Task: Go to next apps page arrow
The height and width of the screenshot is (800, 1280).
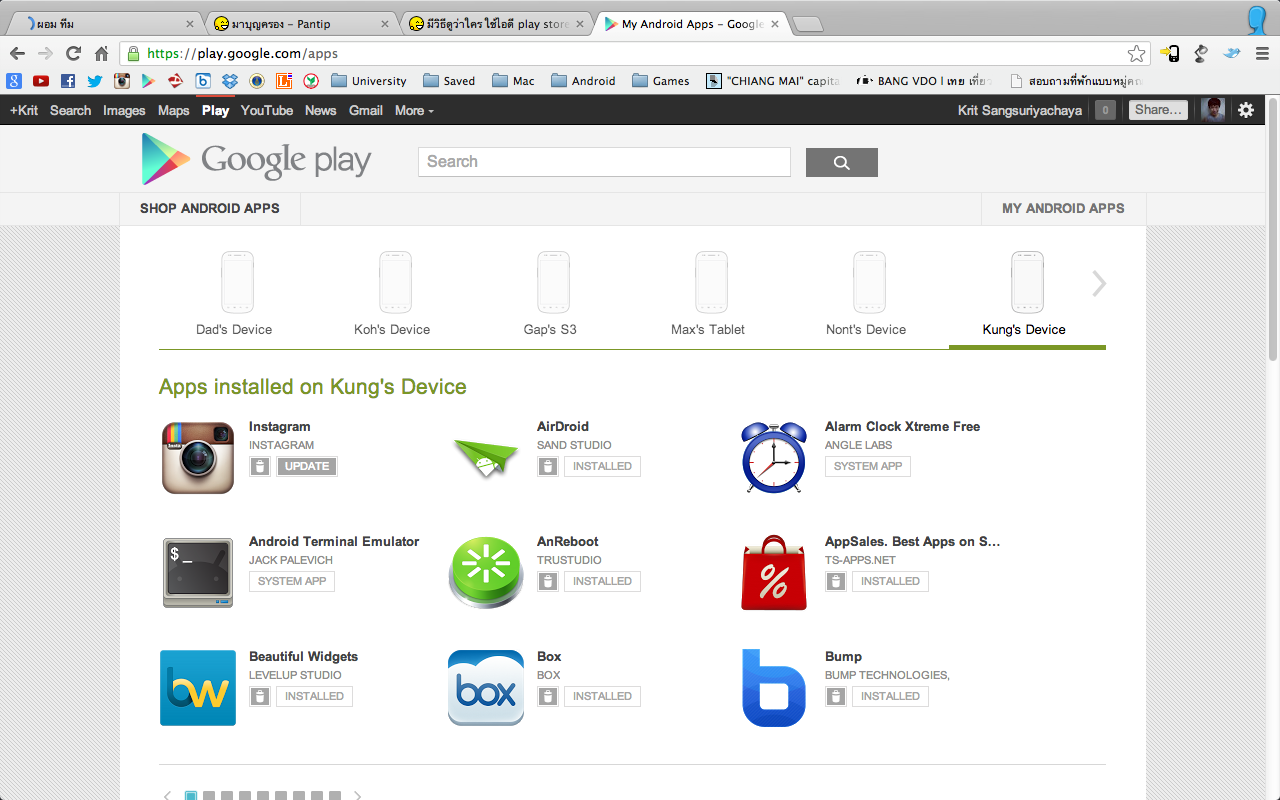Action: 357,796
